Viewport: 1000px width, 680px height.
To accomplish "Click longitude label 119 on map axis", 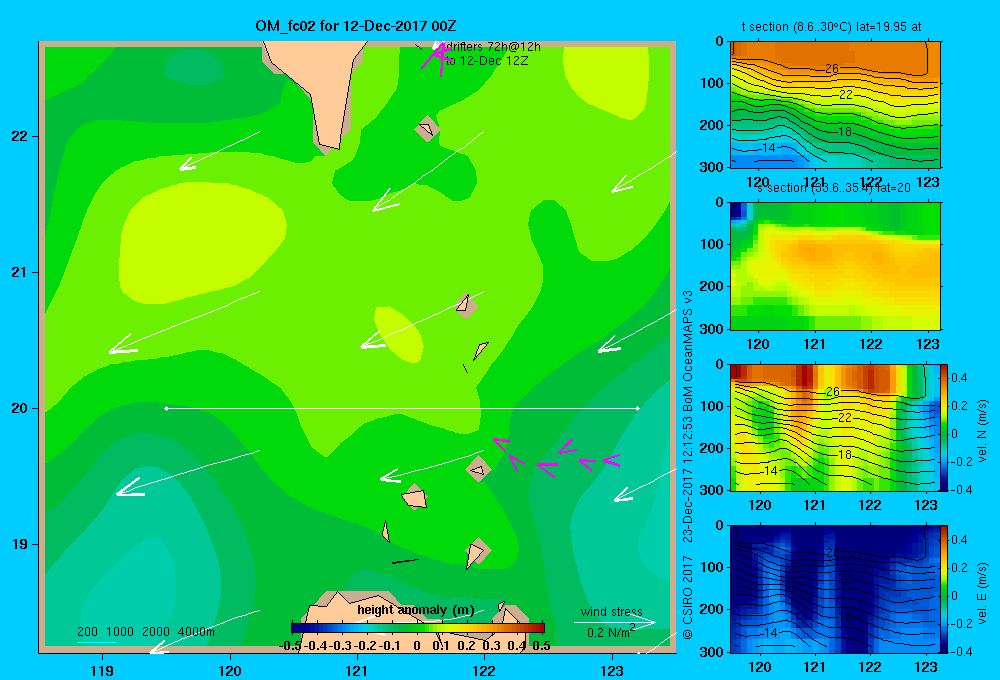I will tap(102, 670).
